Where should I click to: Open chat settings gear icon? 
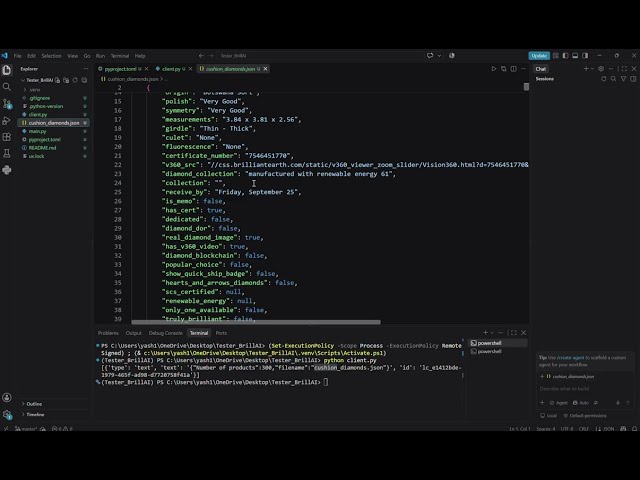pos(601,69)
